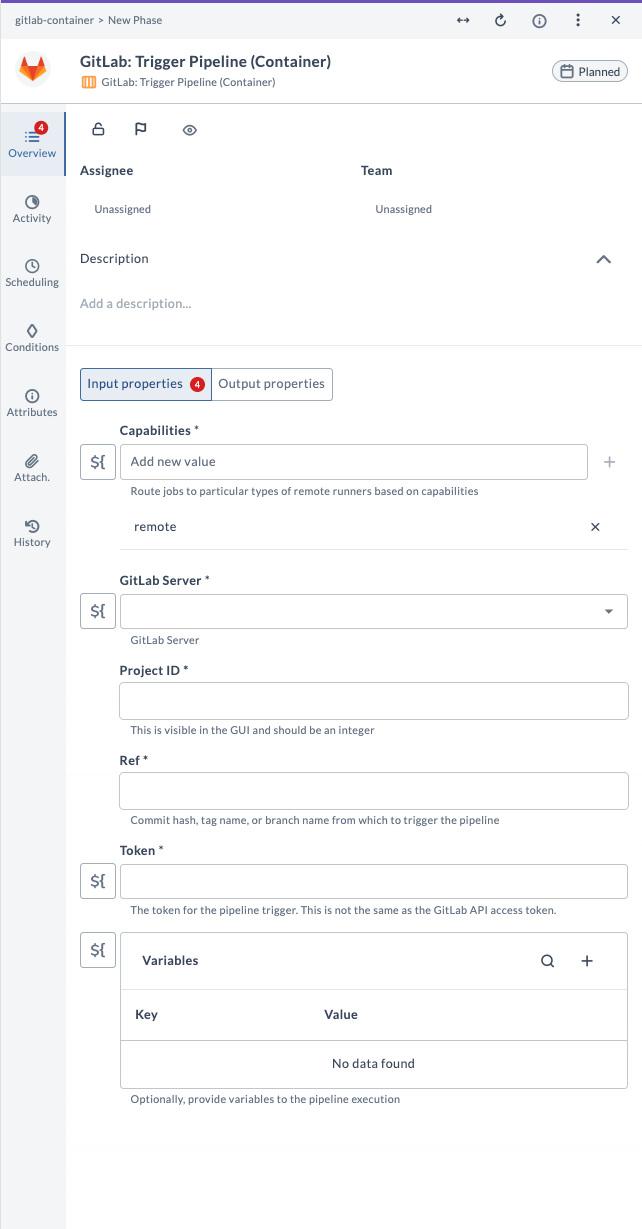
Task: Open the Conditions sidebar tab
Action: pos(32,338)
